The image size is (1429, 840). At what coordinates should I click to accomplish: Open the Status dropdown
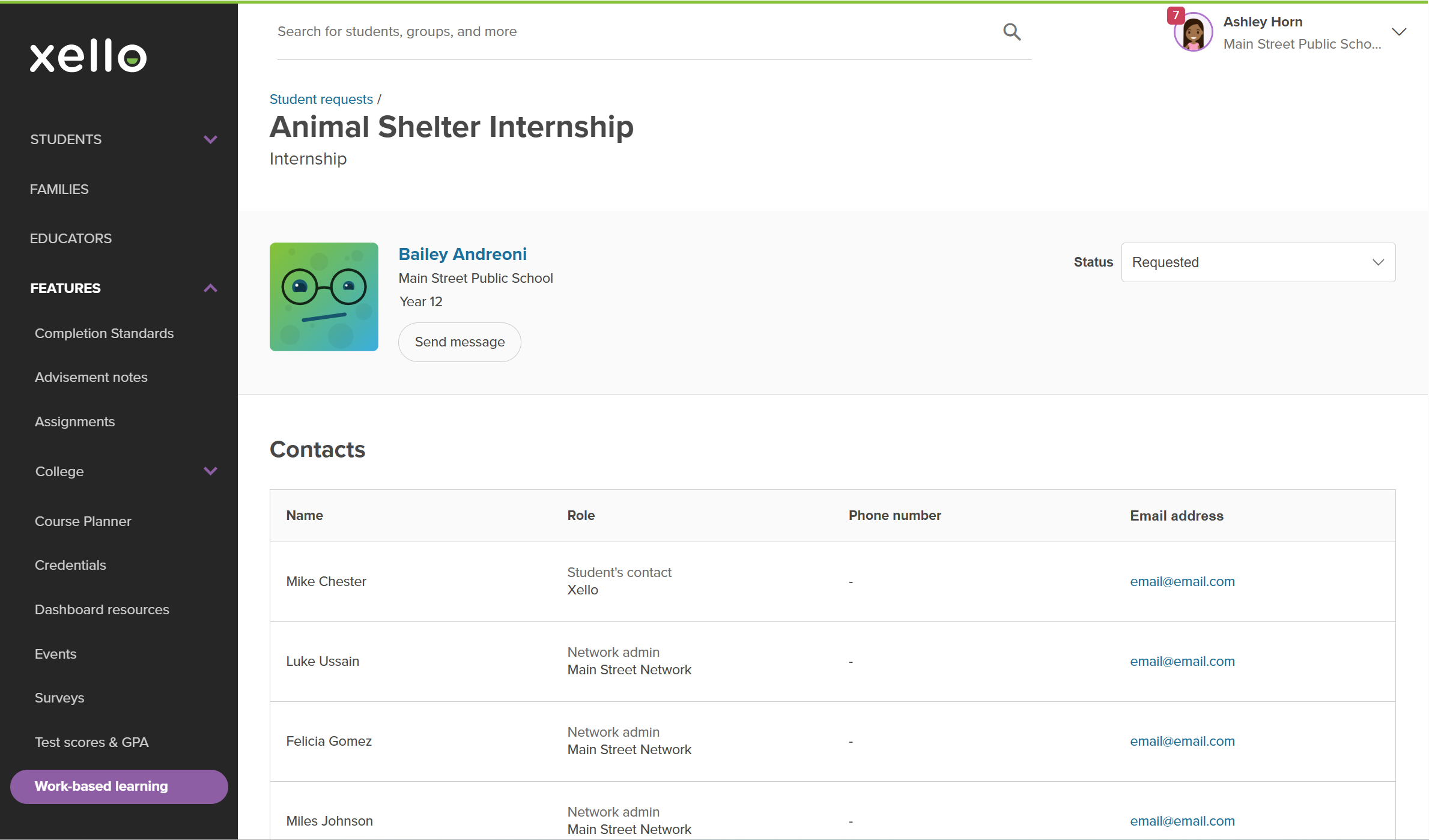(x=1258, y=262)
